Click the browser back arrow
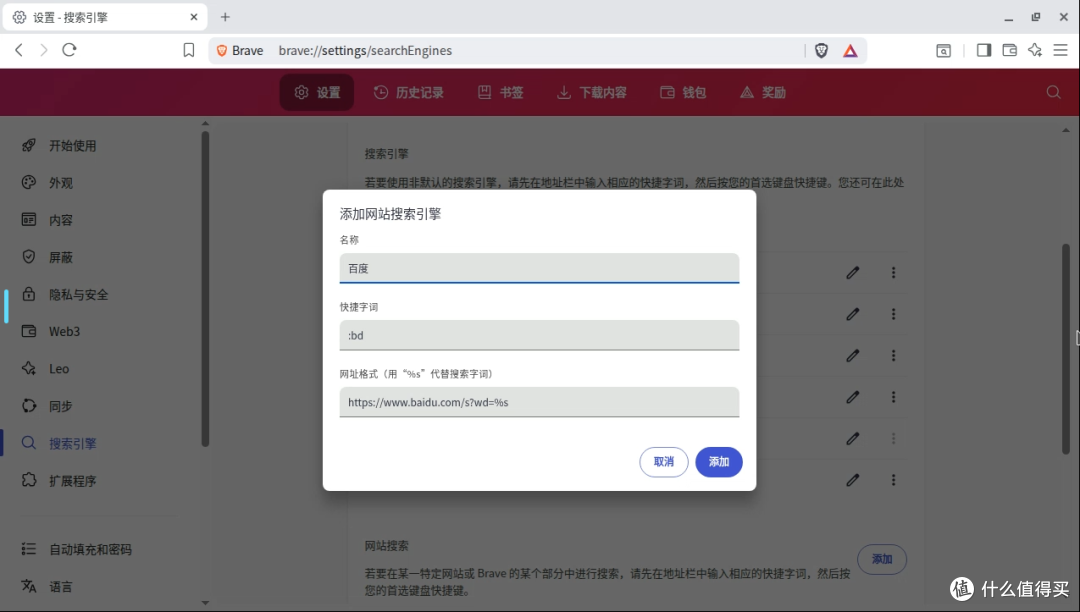 [19, 50]
